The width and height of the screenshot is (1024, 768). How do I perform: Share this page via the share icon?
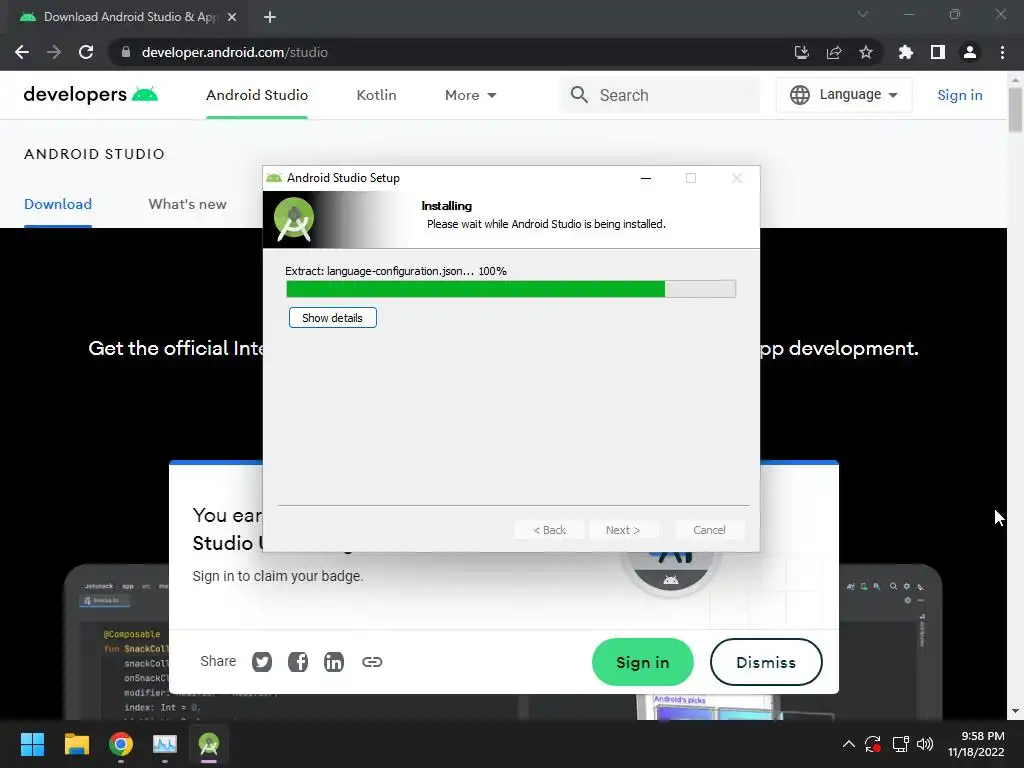[834, 52]
